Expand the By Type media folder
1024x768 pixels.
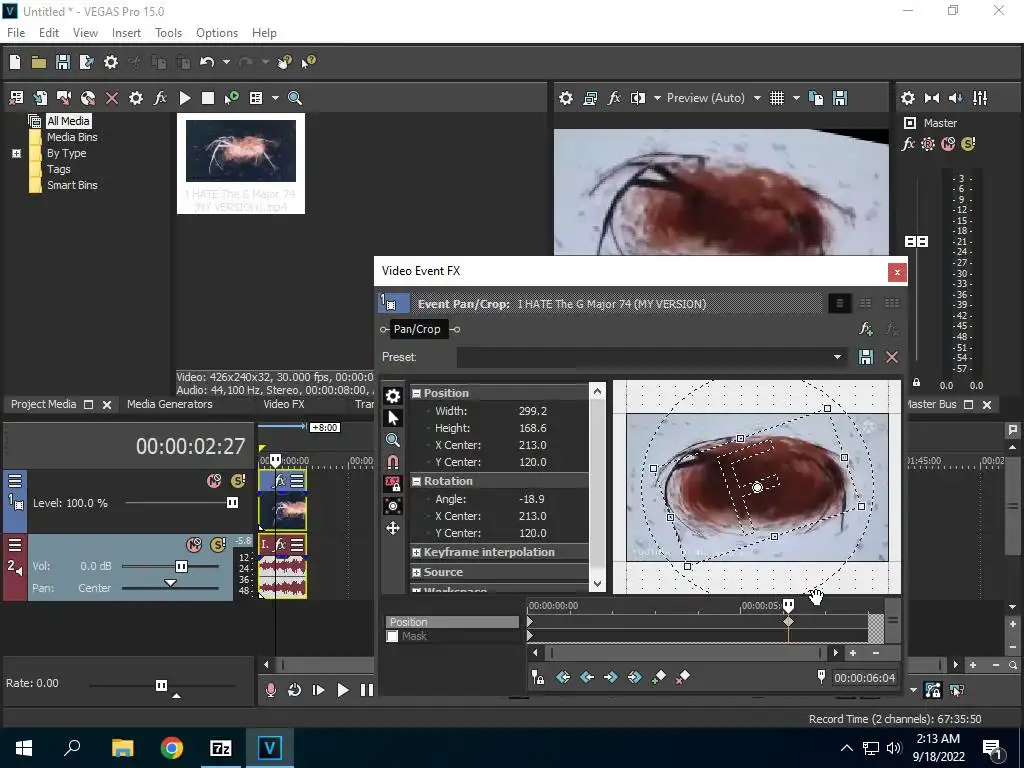[x=16, y=153]
